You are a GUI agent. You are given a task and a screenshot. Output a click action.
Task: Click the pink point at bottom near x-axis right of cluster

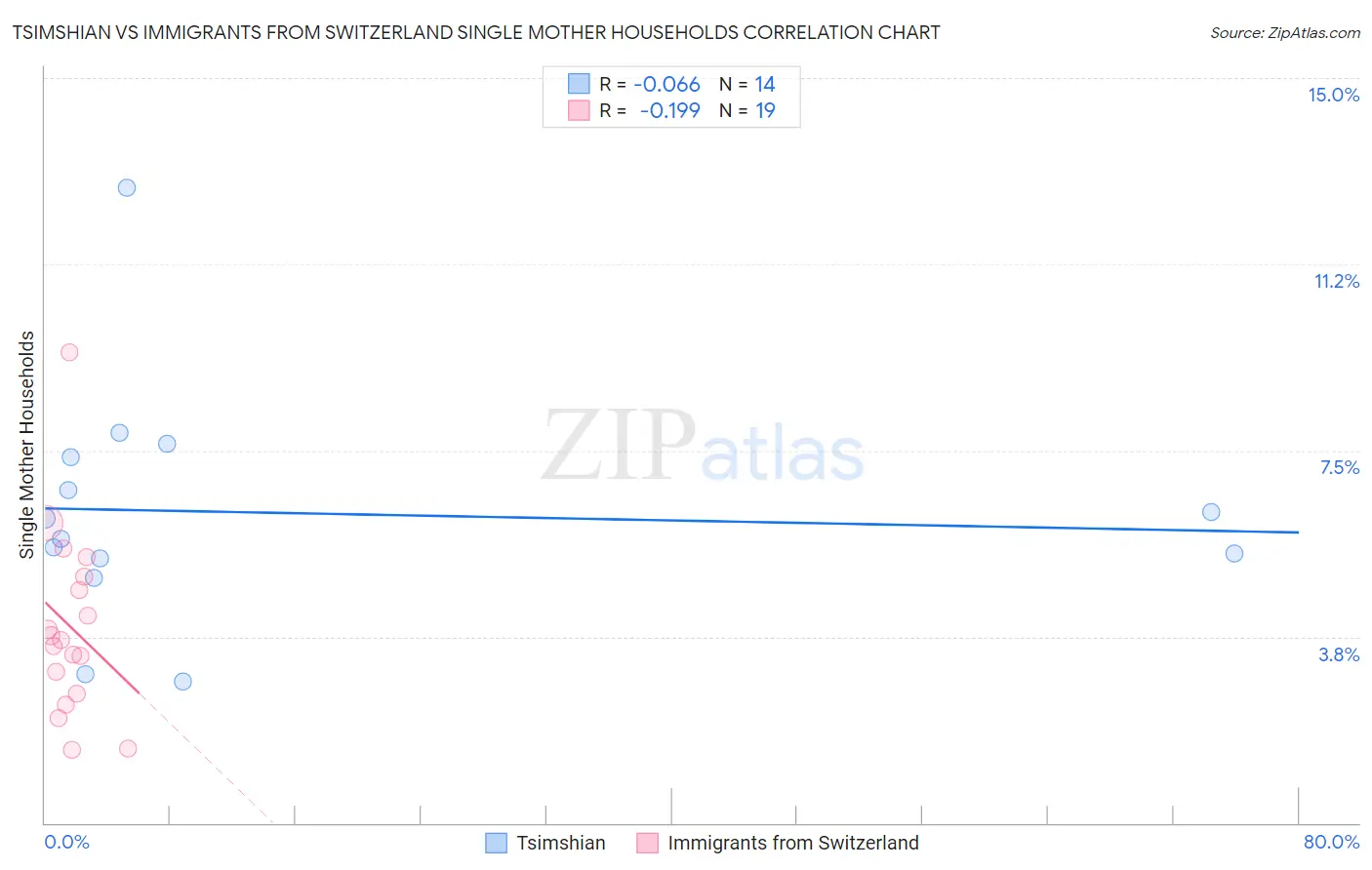click(128, 749)
